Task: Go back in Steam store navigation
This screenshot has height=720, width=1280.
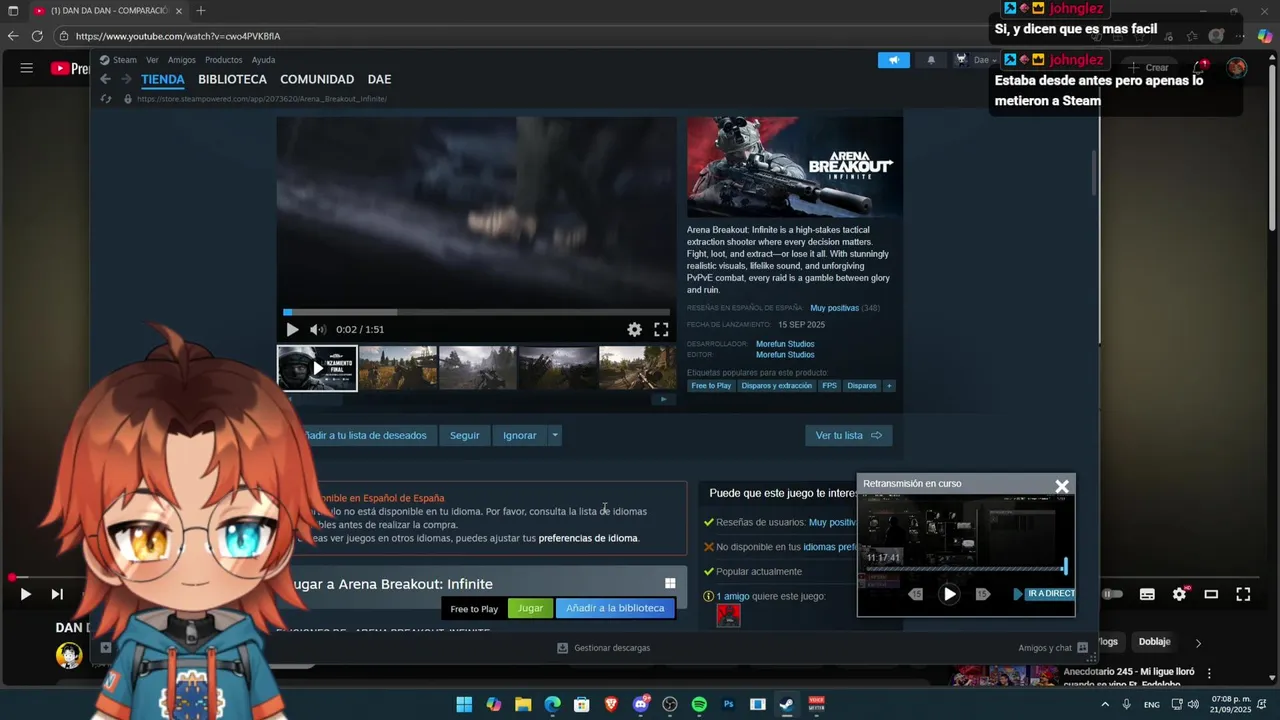Action: [x=105, y=79]
